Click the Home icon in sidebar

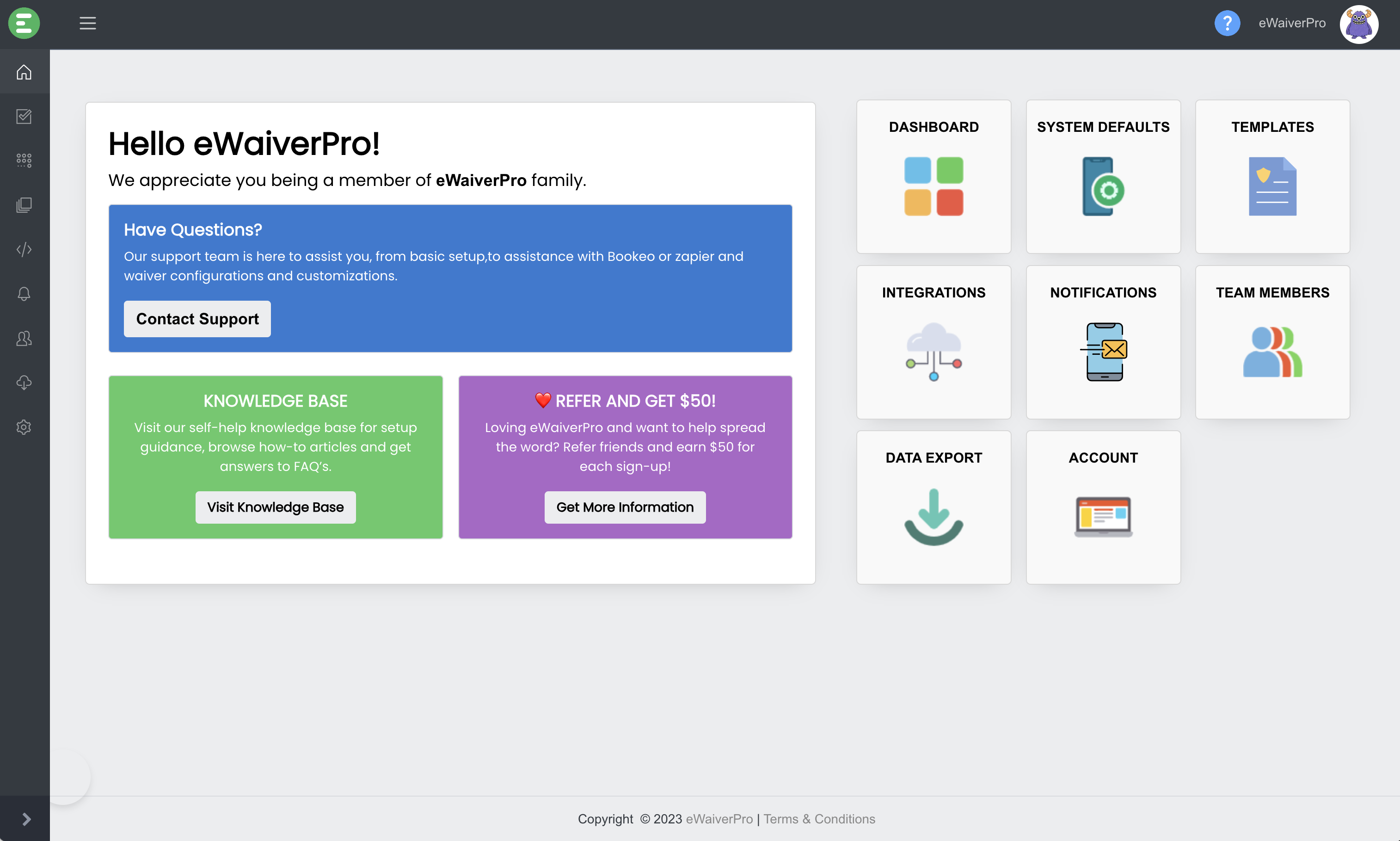[x=24, y=72]
